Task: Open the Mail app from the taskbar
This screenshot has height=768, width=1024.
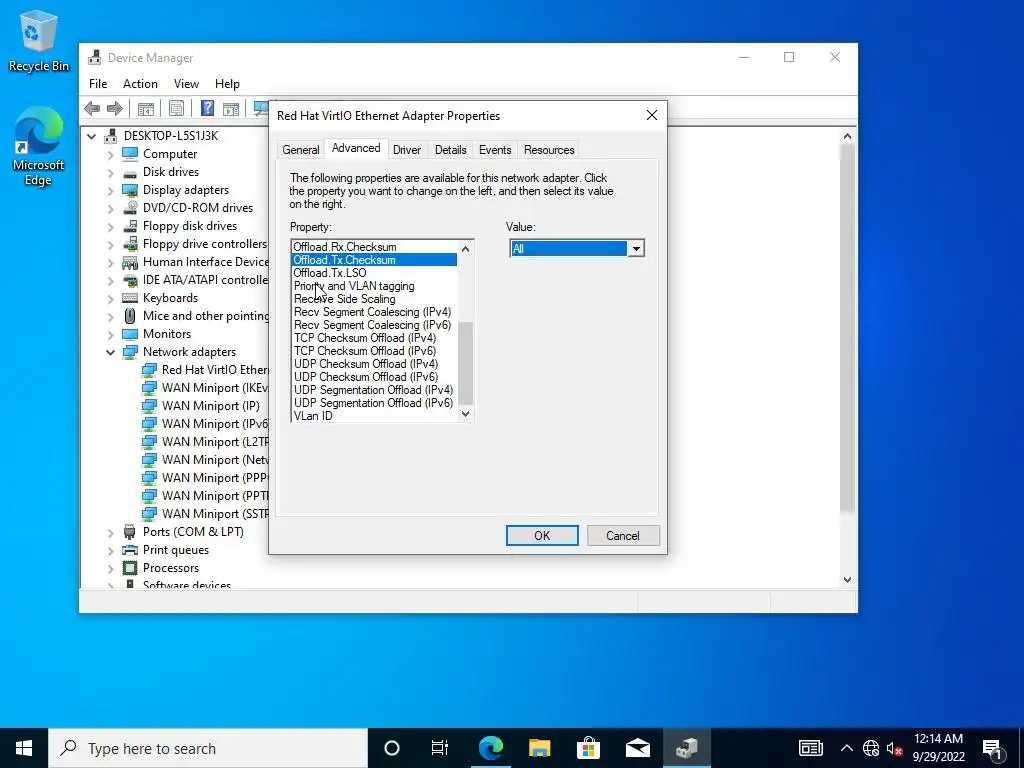Action: click(x=637, y=748)
